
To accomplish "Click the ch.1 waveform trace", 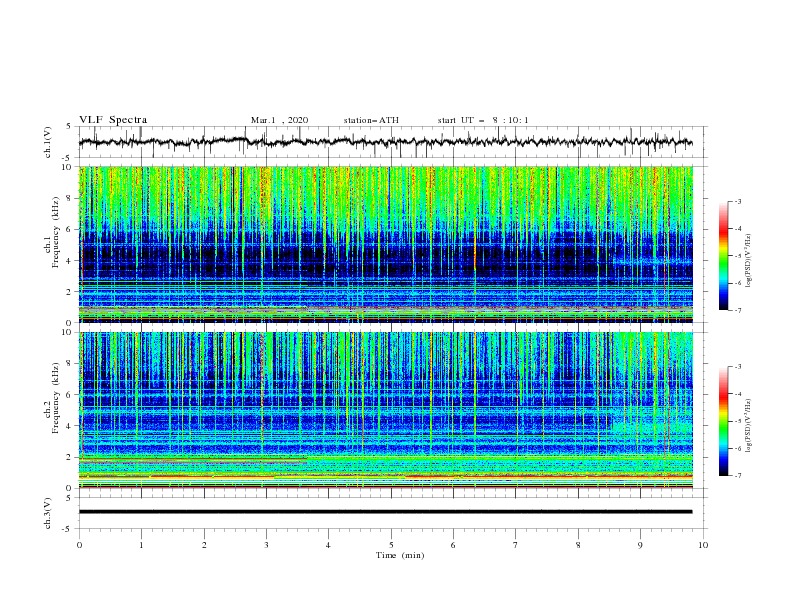I will click(x=386, y=142).
